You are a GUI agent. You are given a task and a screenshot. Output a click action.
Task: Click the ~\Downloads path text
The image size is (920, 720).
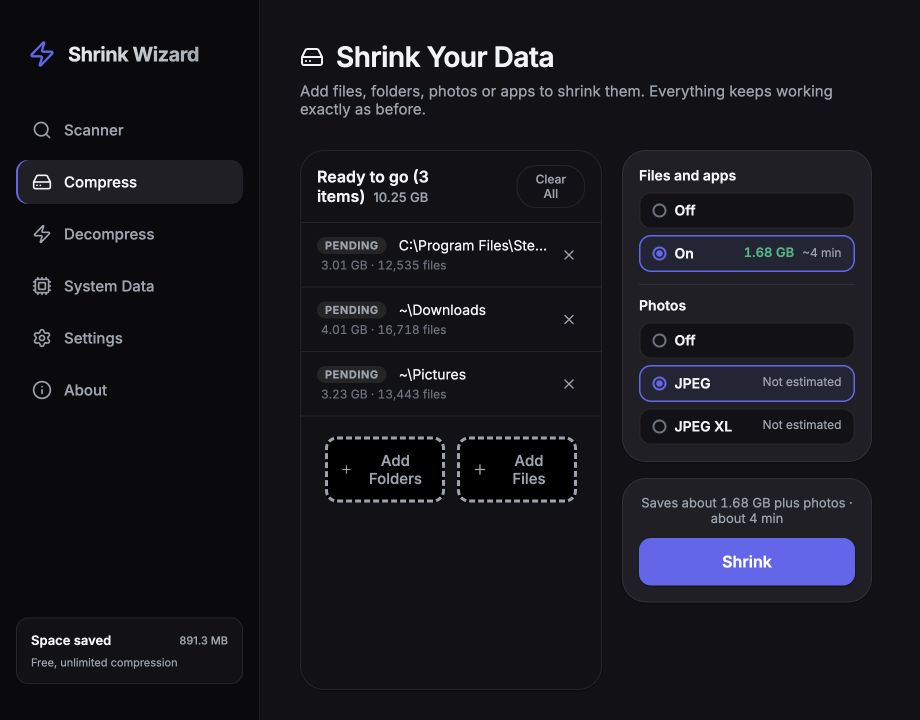coord(442,310)
